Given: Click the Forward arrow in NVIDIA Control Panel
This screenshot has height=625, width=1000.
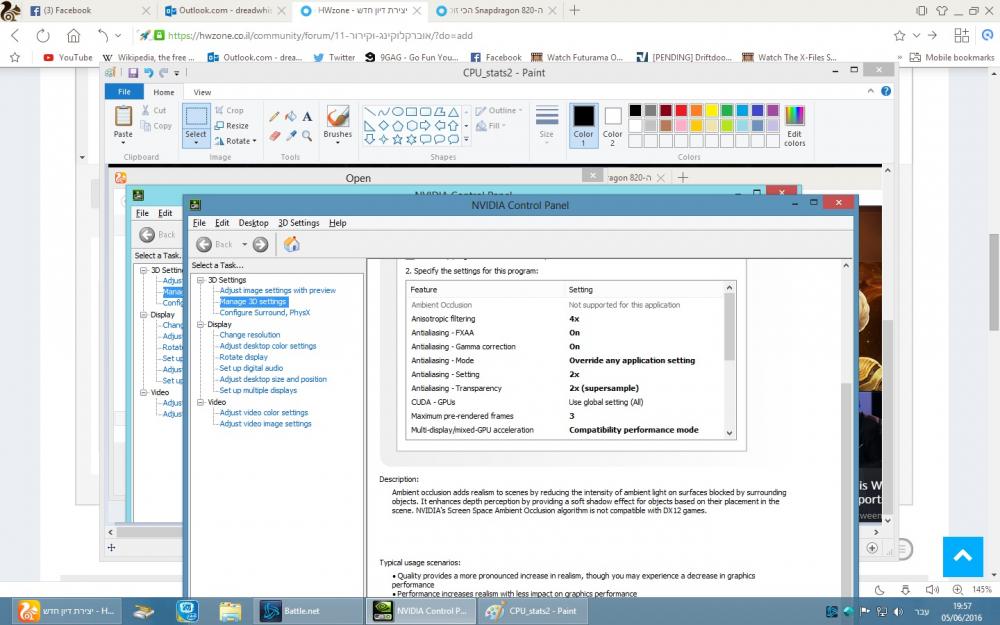Looking at the screenshot, I should click(260, 244).
